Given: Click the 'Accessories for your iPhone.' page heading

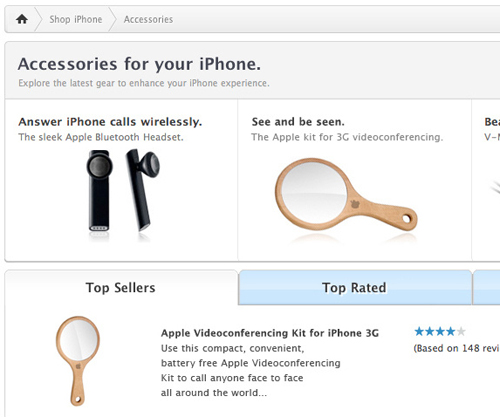Looking at the screenshot, I should (139, 64).
